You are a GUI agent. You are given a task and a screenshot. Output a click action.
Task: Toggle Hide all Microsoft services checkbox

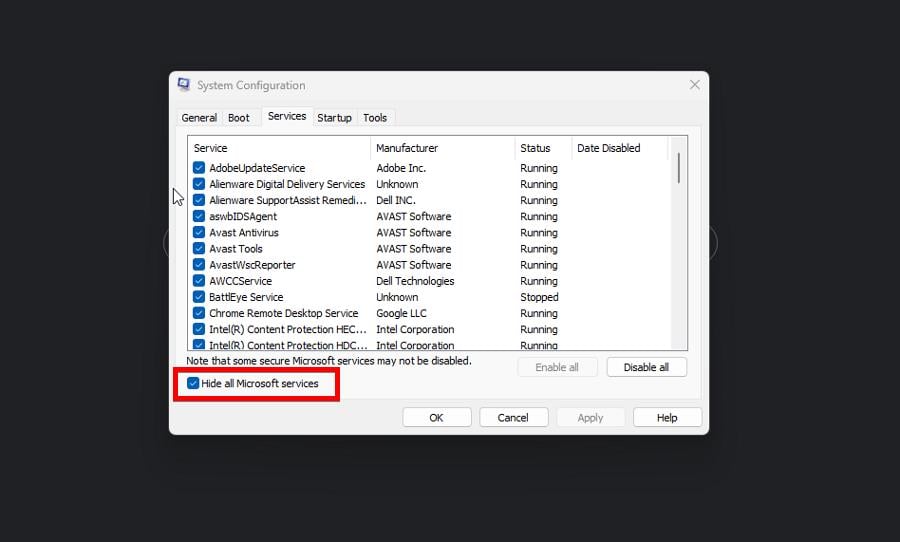193,383
